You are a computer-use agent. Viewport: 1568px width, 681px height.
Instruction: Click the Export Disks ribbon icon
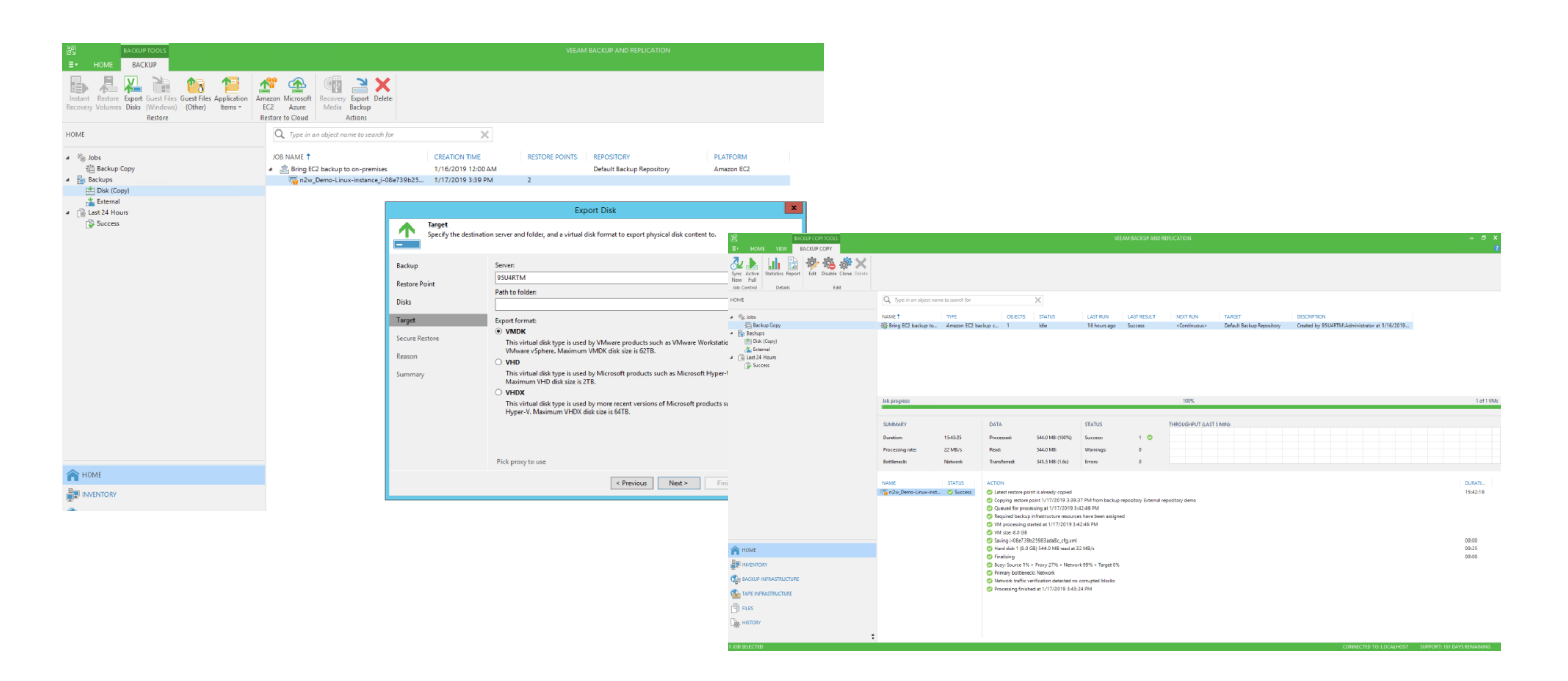(133, 91)
